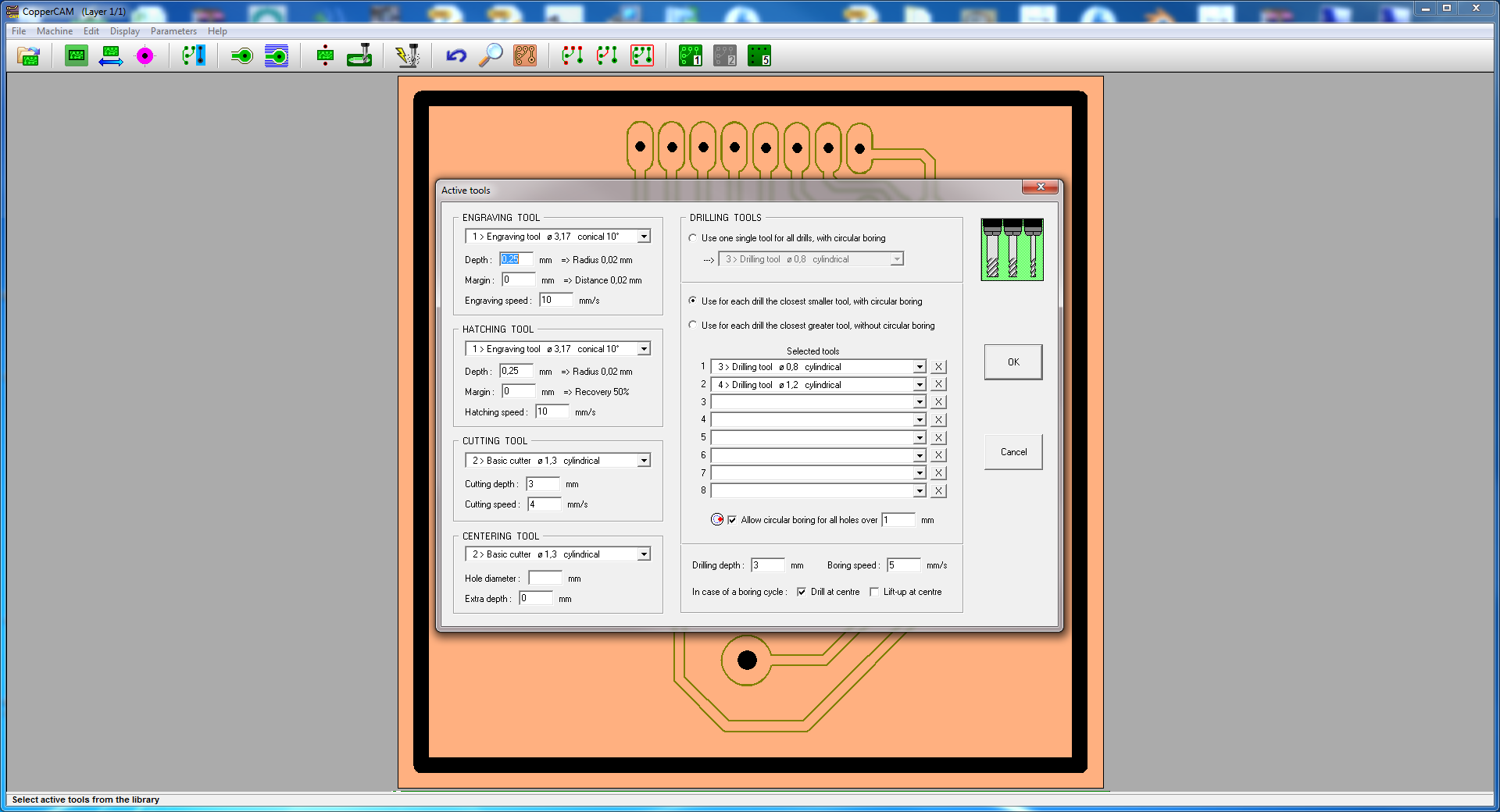Click the red circular boring indicator icon
This screenshot has height=812, width=1500.
pos(717,520)
